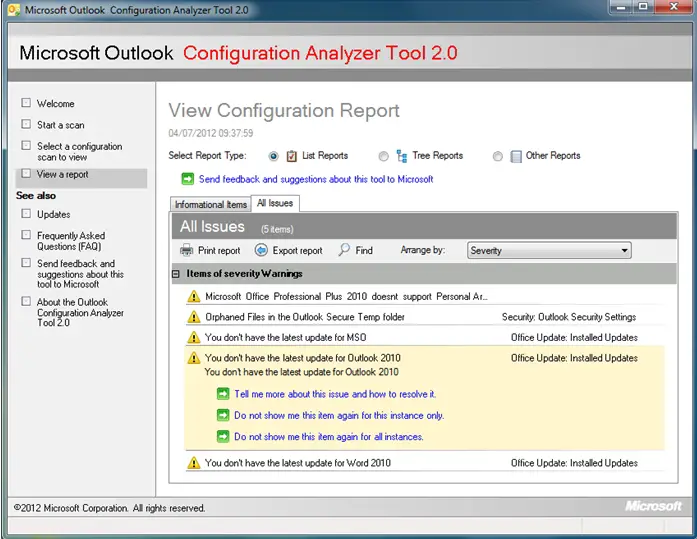Click the Tree Reports hierarchy icon
The height and width of the screenshot is (539, 697).
(402, 156)
